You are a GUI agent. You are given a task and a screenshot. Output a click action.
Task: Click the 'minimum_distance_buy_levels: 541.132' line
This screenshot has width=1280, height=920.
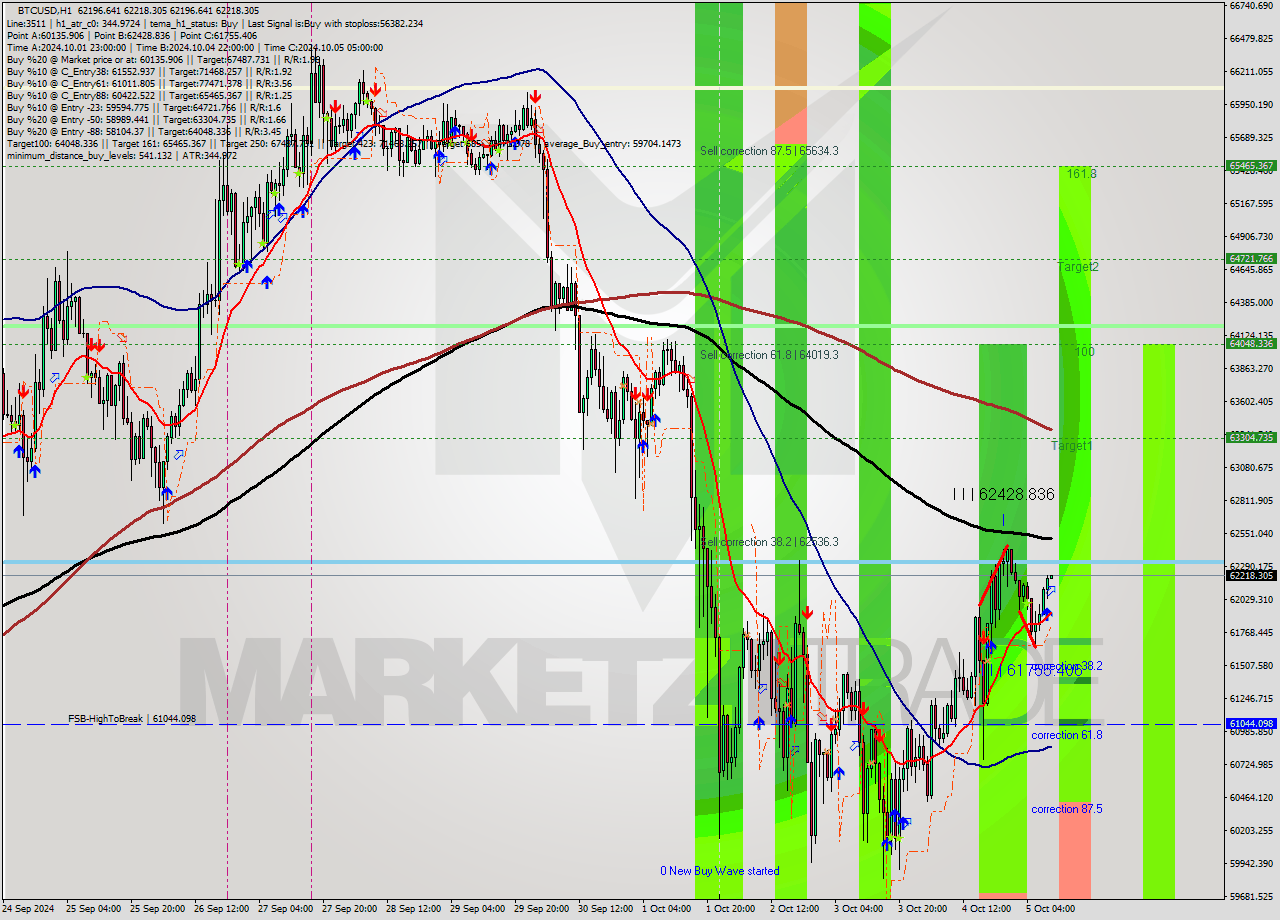coord(121,155)
